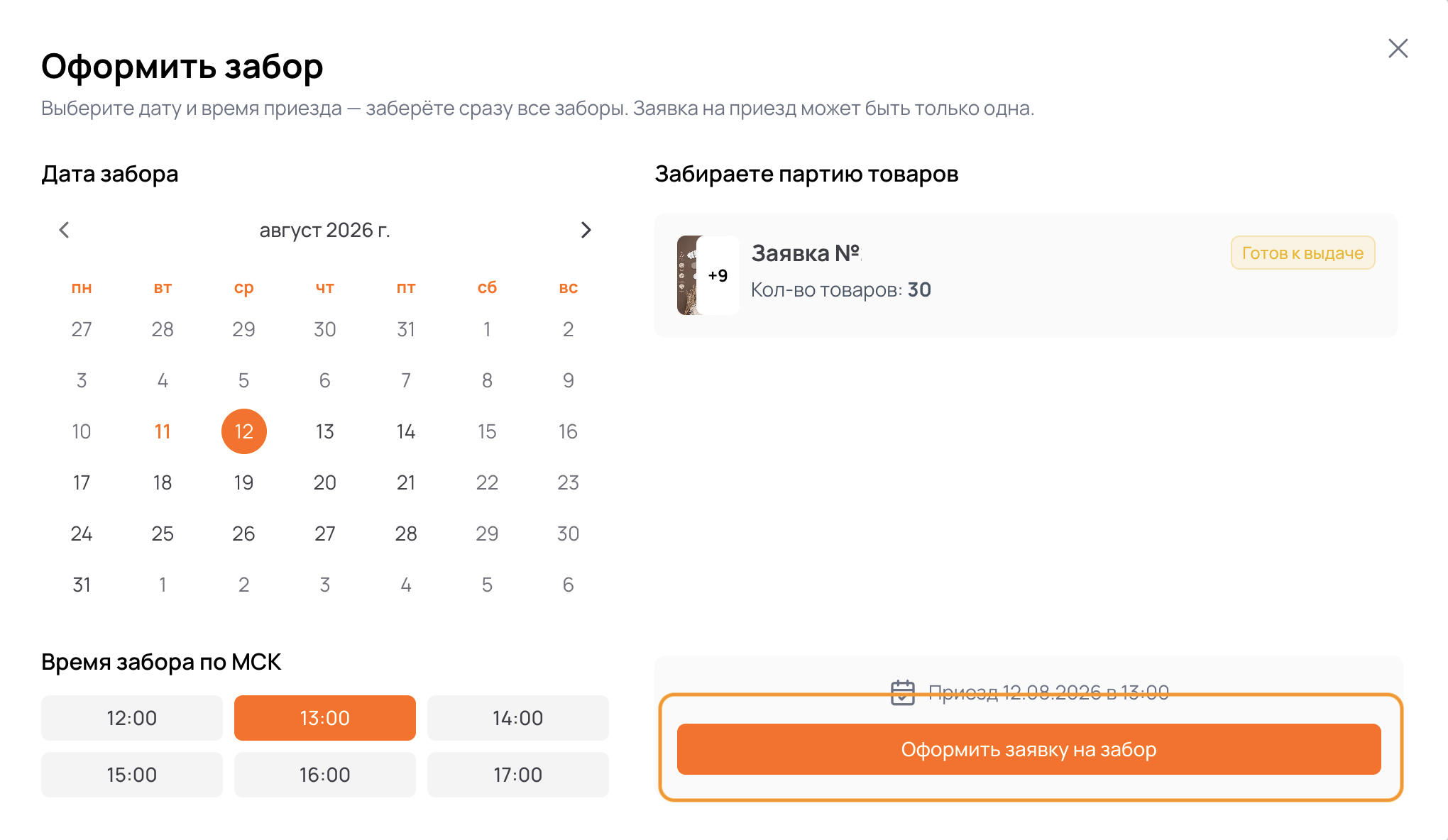Submit with Оформить заявку на забор button
Viewport: 1448px width, 840px height.
pyautogui.click(x=1029, y=749)
